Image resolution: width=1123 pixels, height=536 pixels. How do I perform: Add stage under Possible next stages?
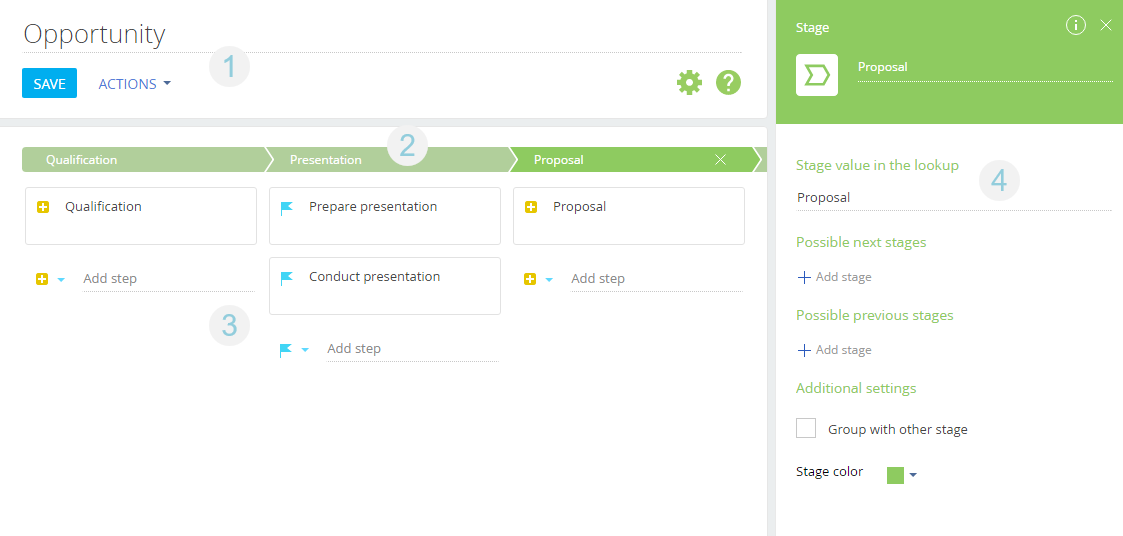[x=834, y=277]
